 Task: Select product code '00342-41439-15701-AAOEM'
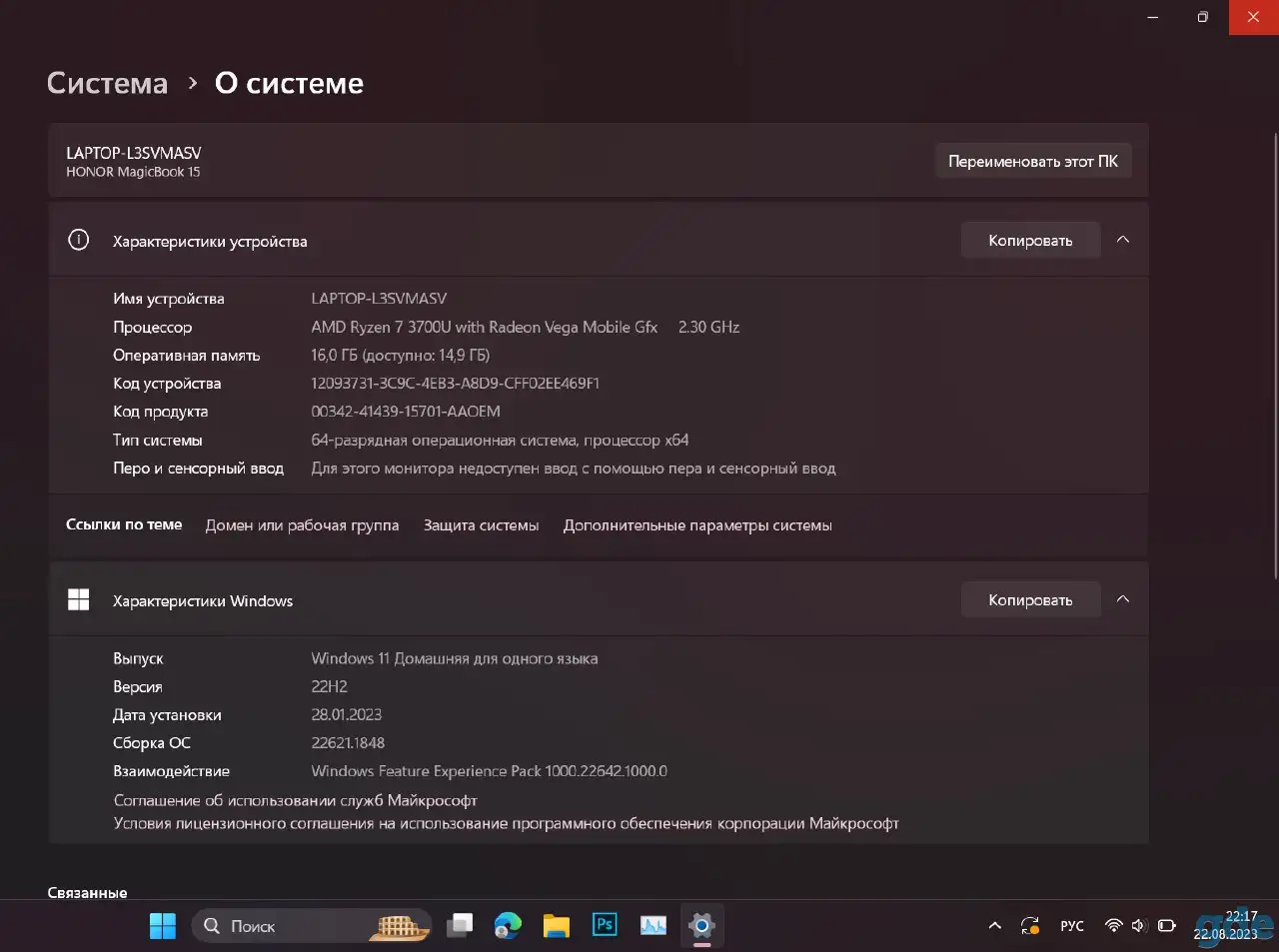tap(406, 411)
